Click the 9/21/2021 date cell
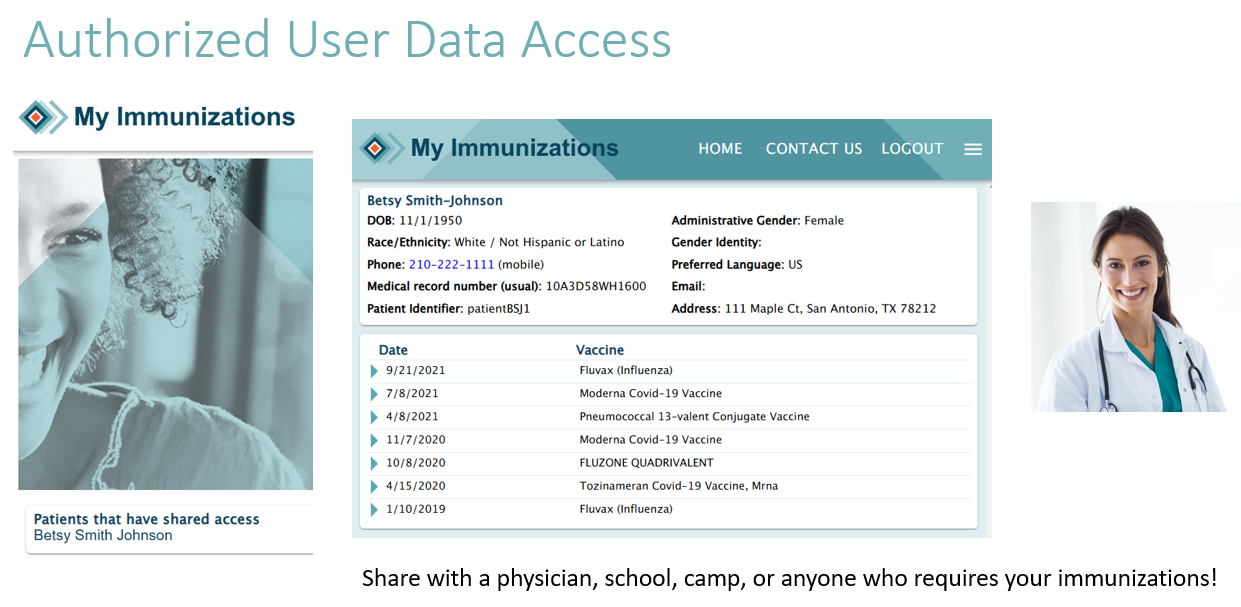This screenshot has width=1241, height=607. 415,370
